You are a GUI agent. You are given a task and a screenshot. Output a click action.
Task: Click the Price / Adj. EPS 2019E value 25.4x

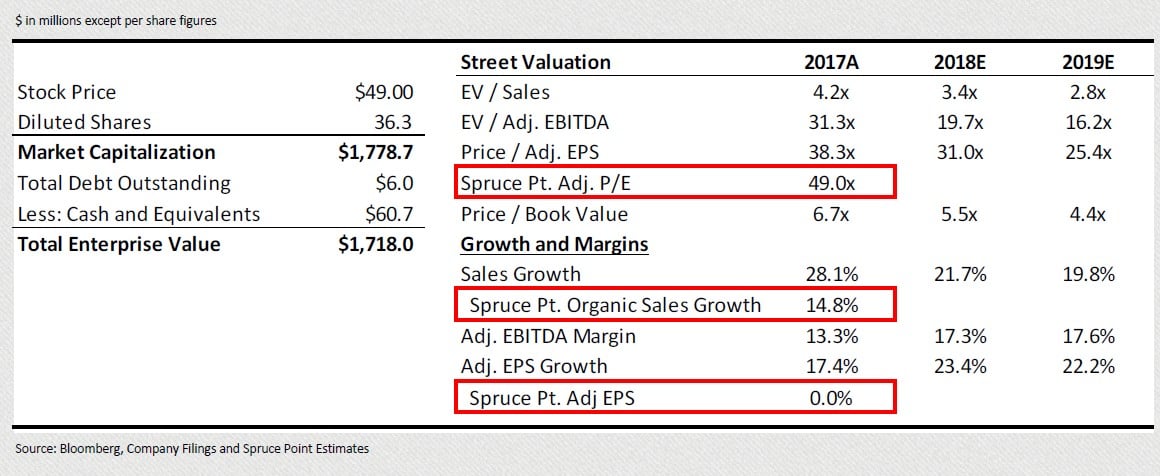pyautogui.click(x=1089, y=153)
